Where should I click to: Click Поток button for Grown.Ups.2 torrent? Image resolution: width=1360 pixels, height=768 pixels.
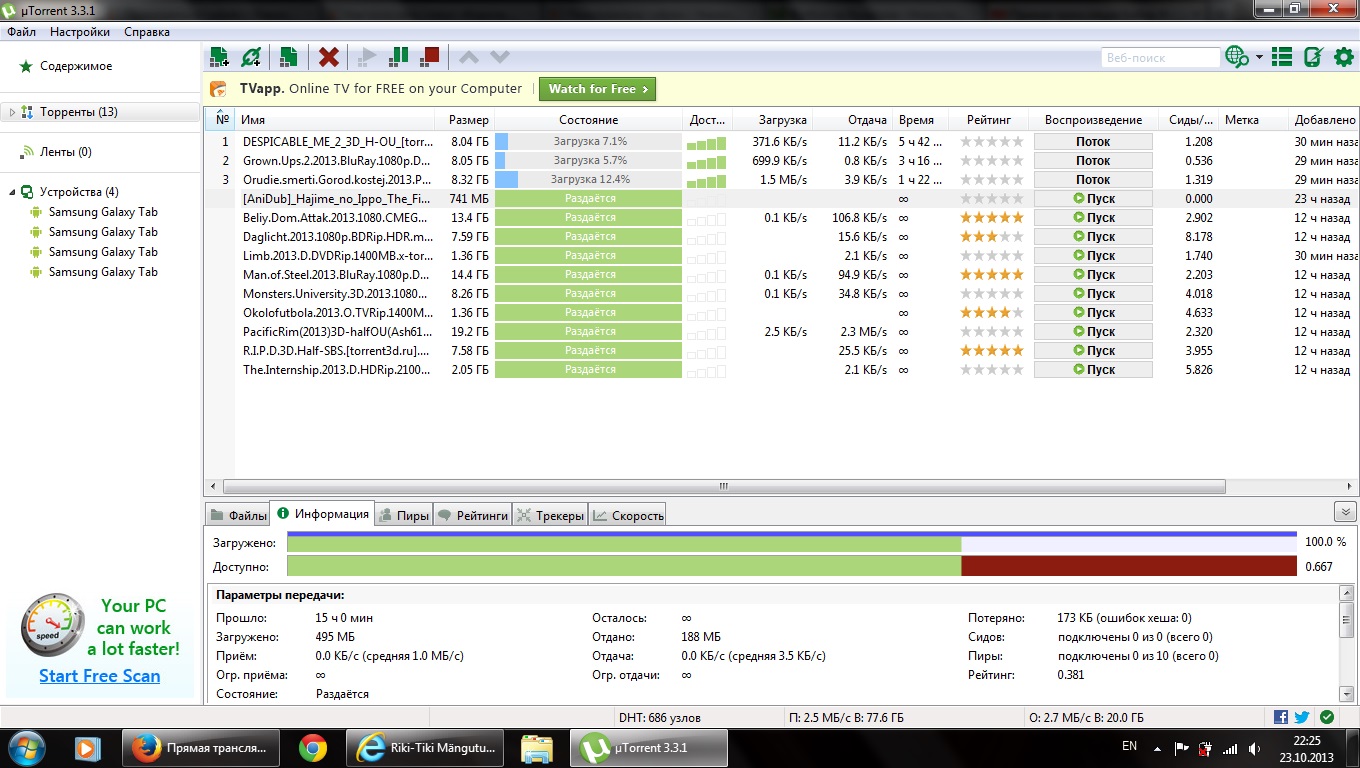[x=1093, y=161]
